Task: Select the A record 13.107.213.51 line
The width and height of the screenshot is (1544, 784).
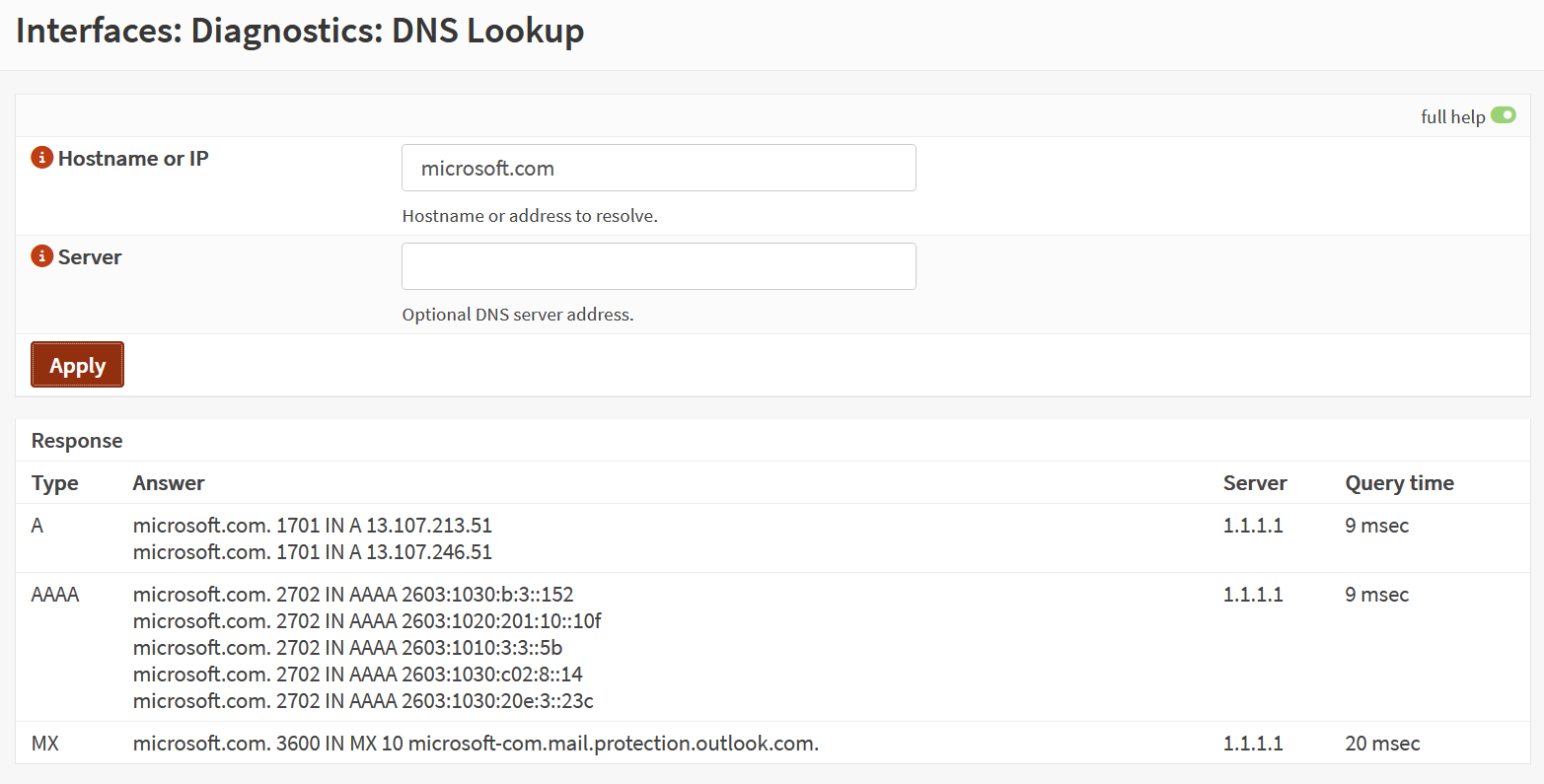Action: pos(313,526)
